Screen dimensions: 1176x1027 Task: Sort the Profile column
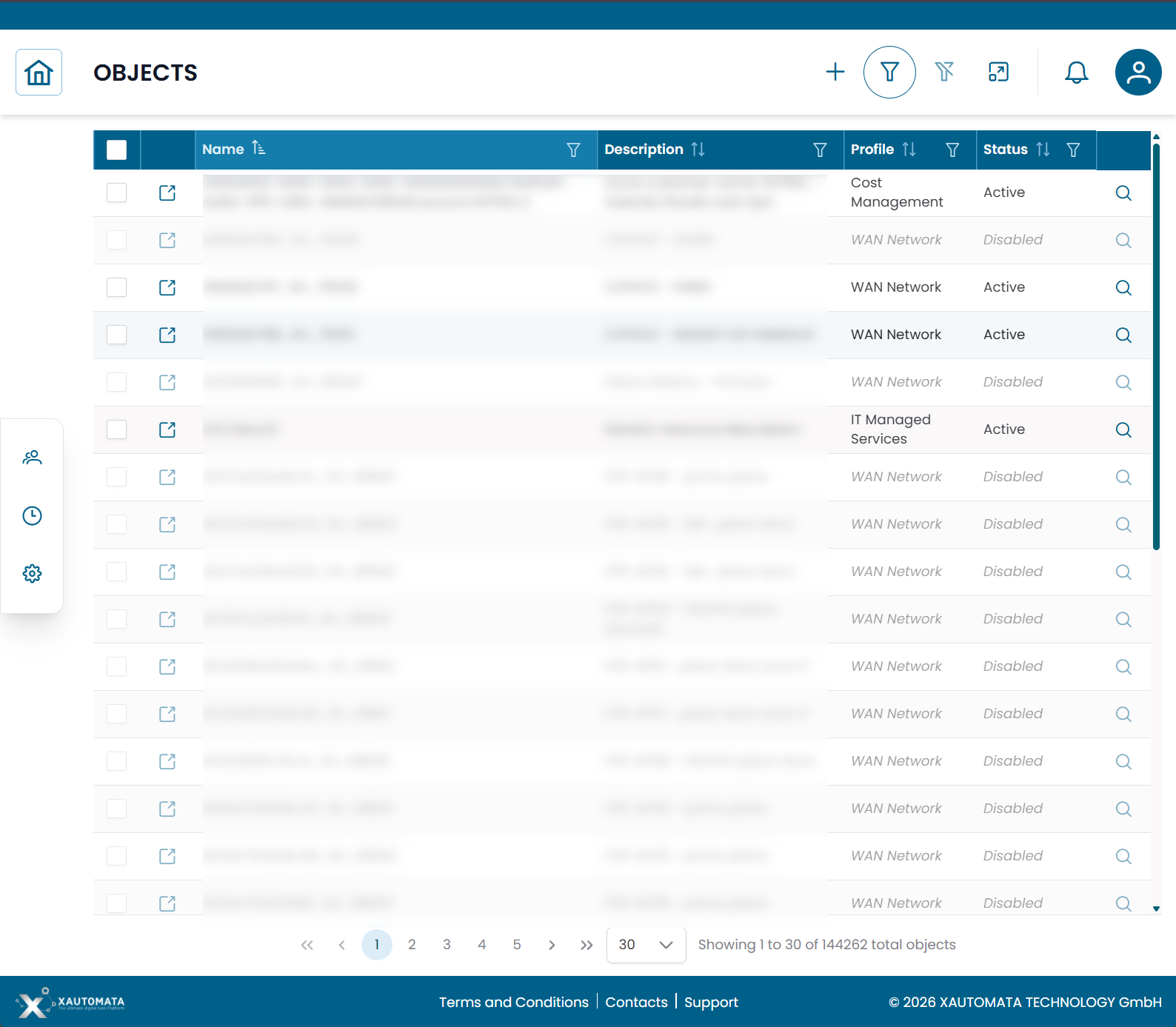909,149
